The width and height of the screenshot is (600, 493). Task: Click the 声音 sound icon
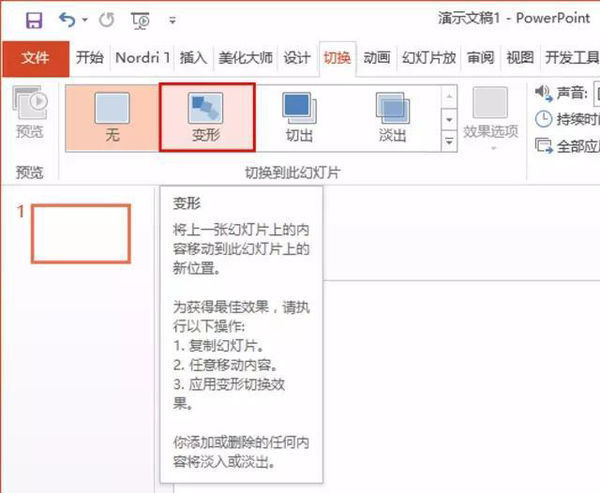pos(543,93)
